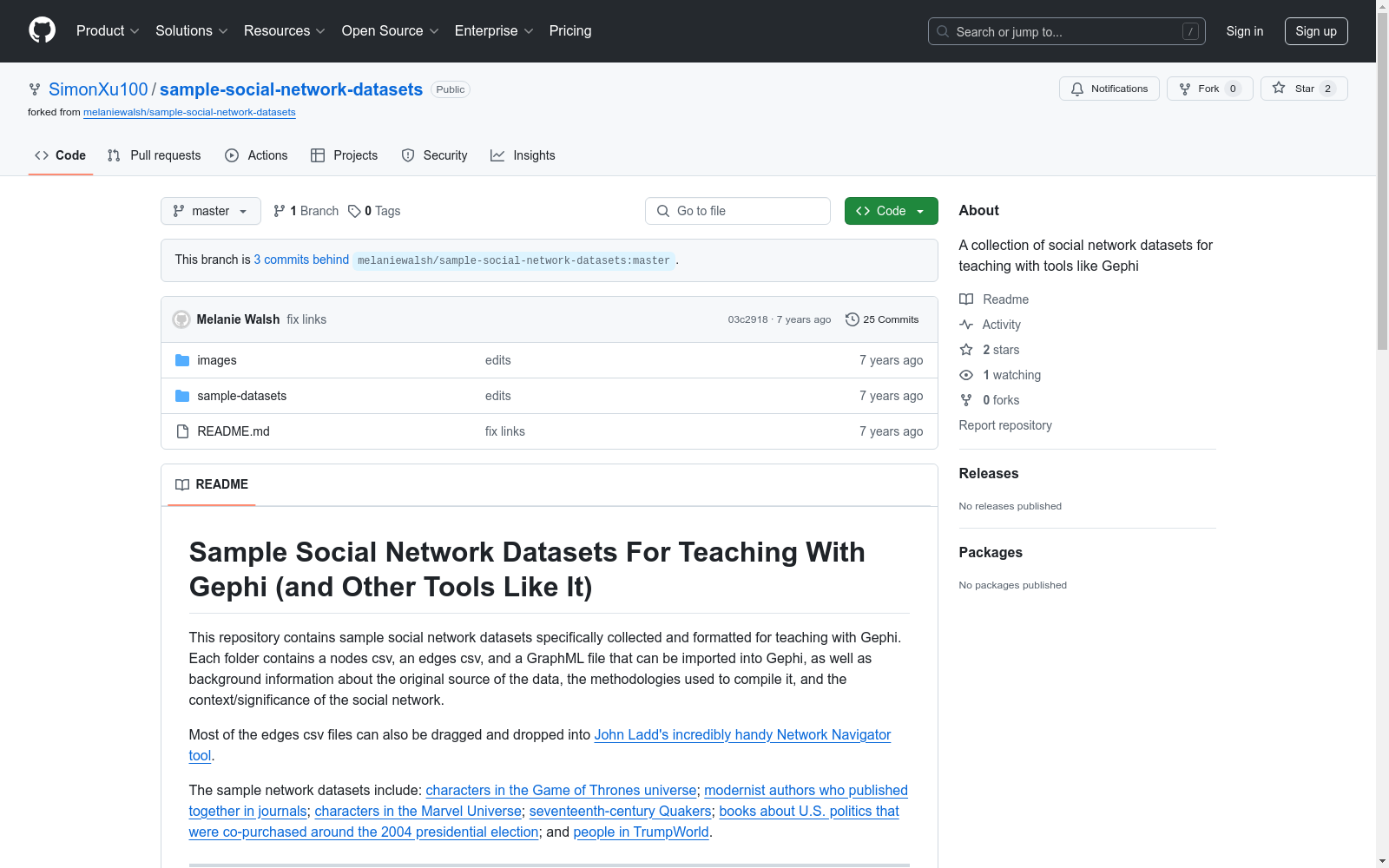This screenshot has height=868, width=1389.
Task: Click the Sign in link
Action: (1245, 31)
